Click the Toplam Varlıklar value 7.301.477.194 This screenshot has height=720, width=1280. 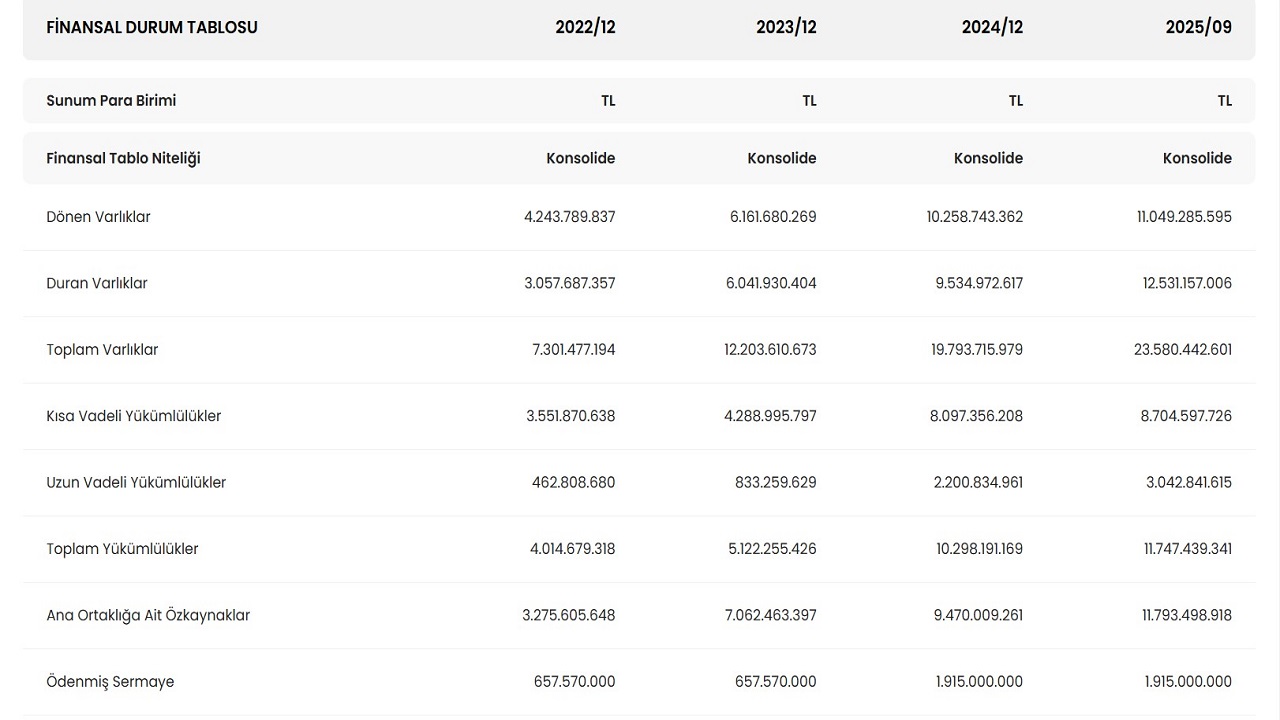570,350
